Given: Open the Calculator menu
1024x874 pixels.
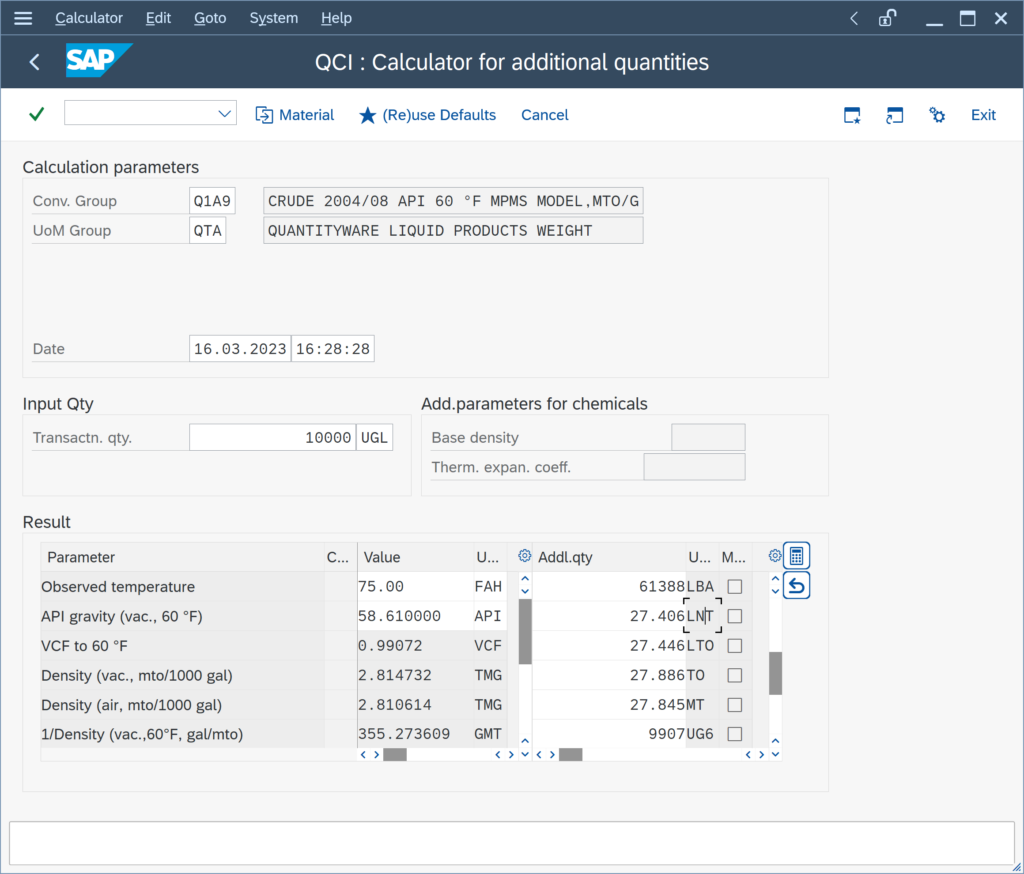Looking at the screenshot, I should point(89,18).
